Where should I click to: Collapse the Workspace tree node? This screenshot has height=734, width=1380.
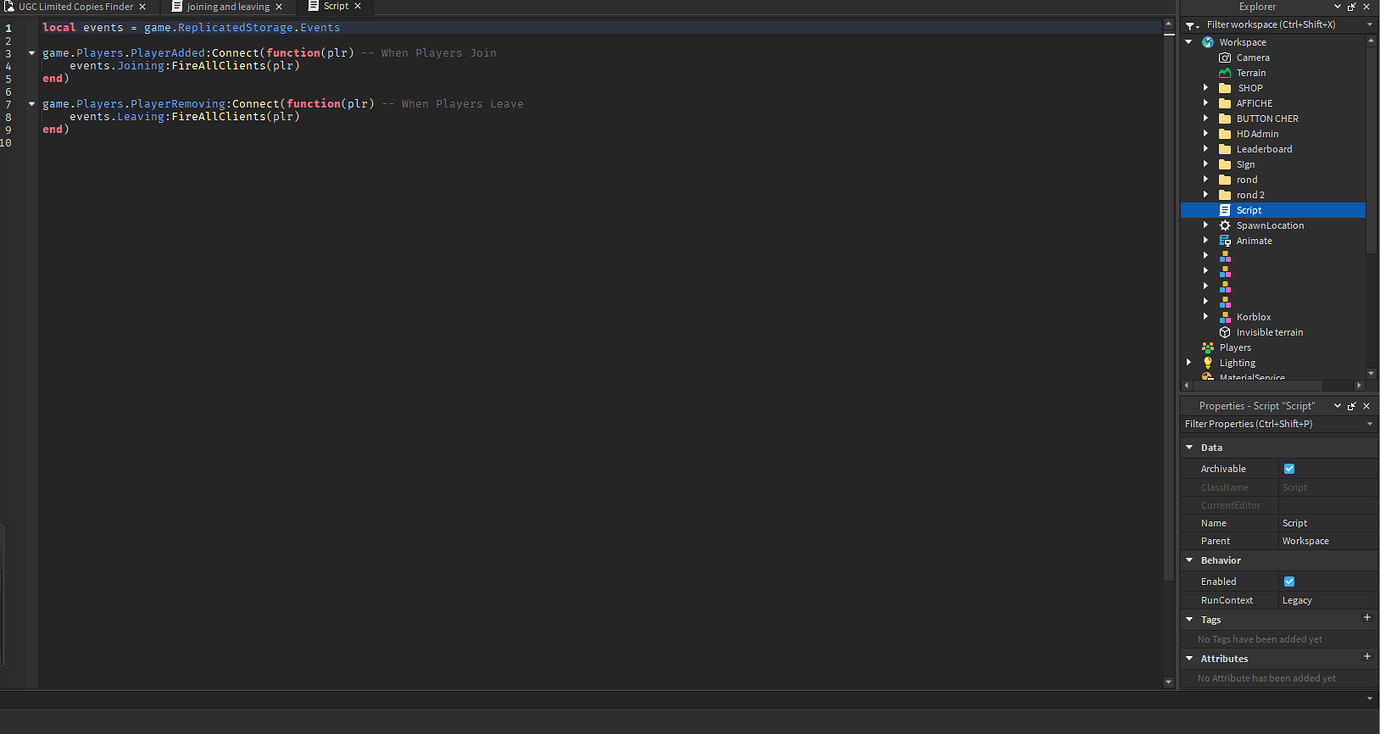coord(1189,41)
